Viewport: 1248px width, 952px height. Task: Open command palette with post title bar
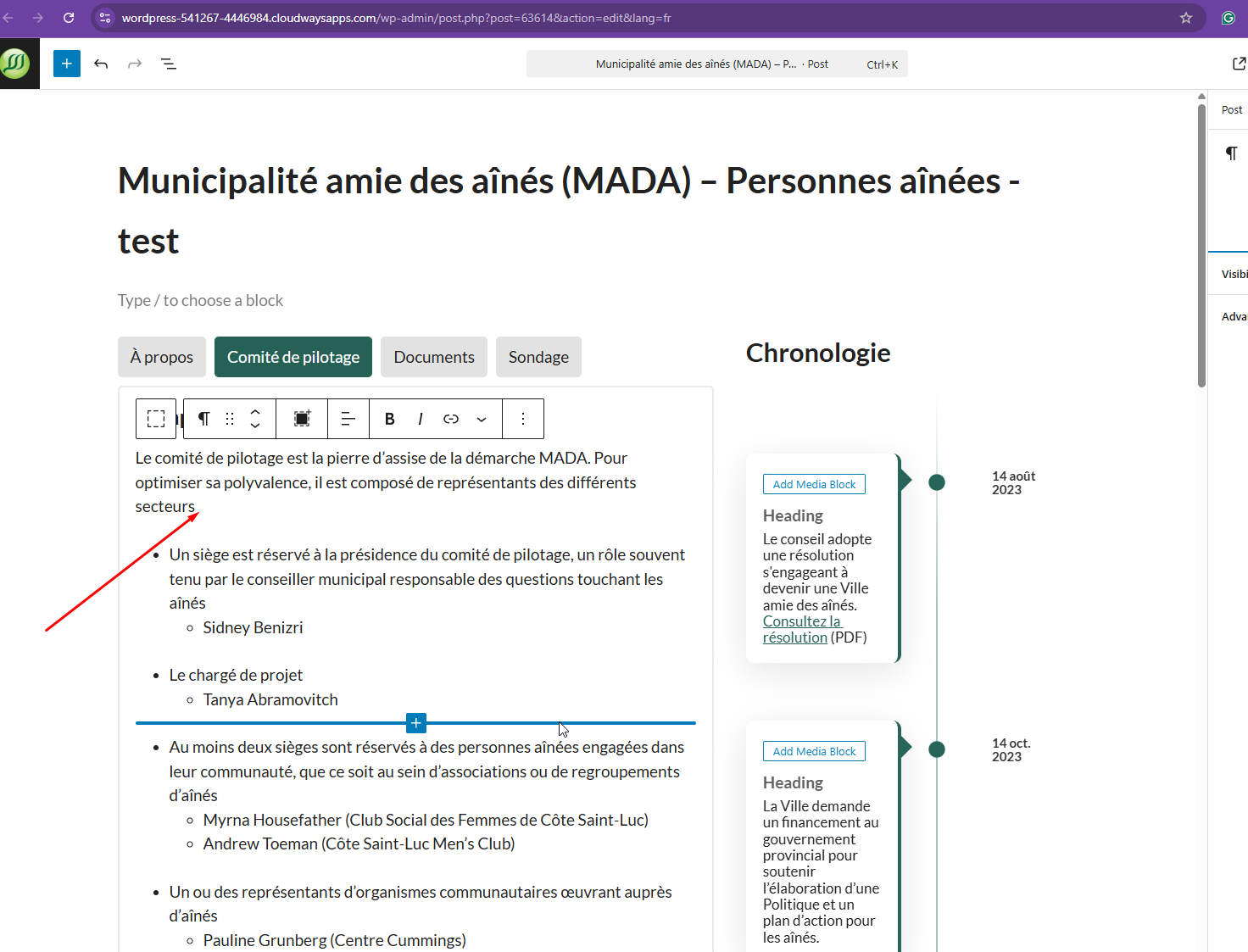717,64
